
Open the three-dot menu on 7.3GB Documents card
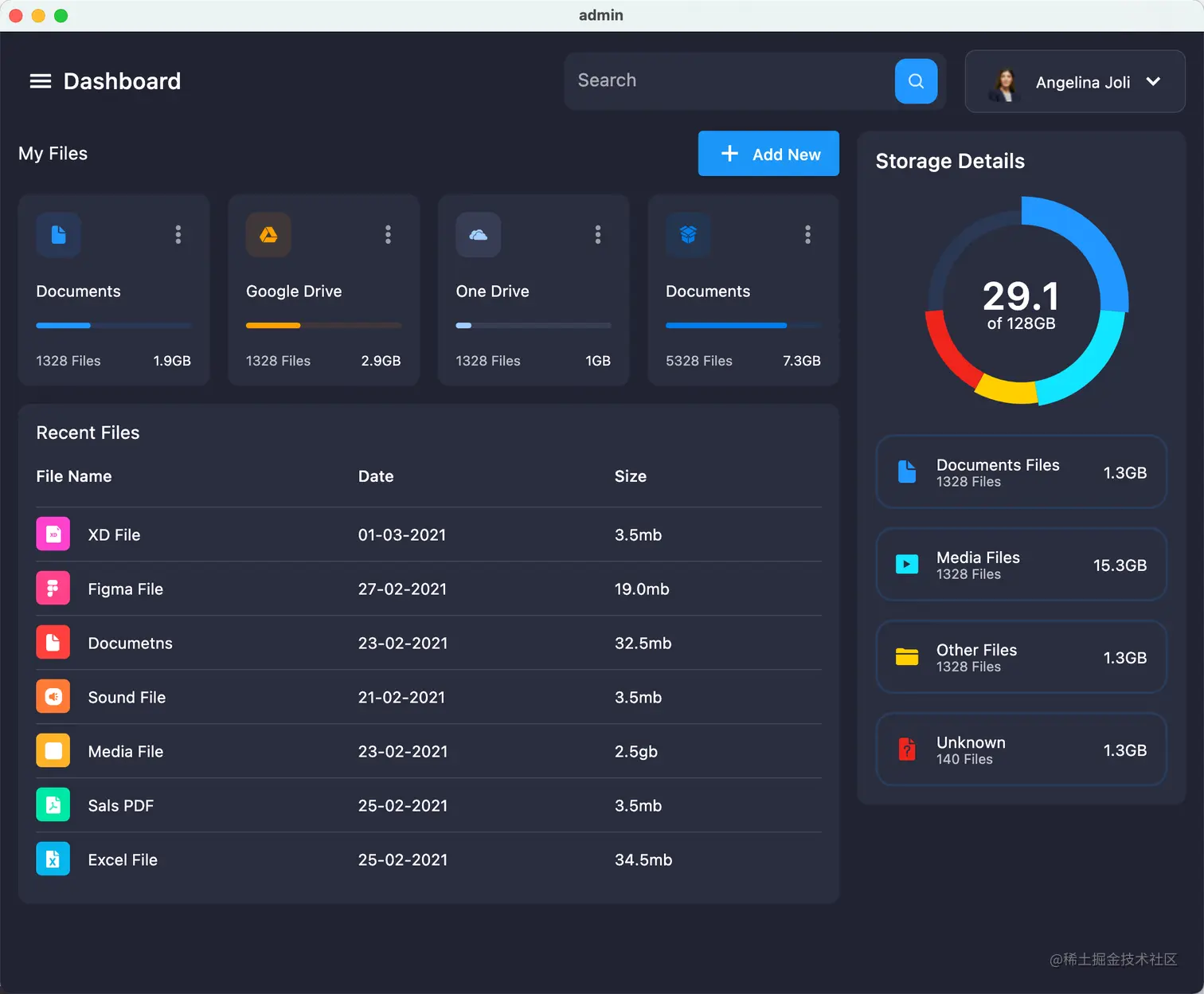tap(807, 235)
